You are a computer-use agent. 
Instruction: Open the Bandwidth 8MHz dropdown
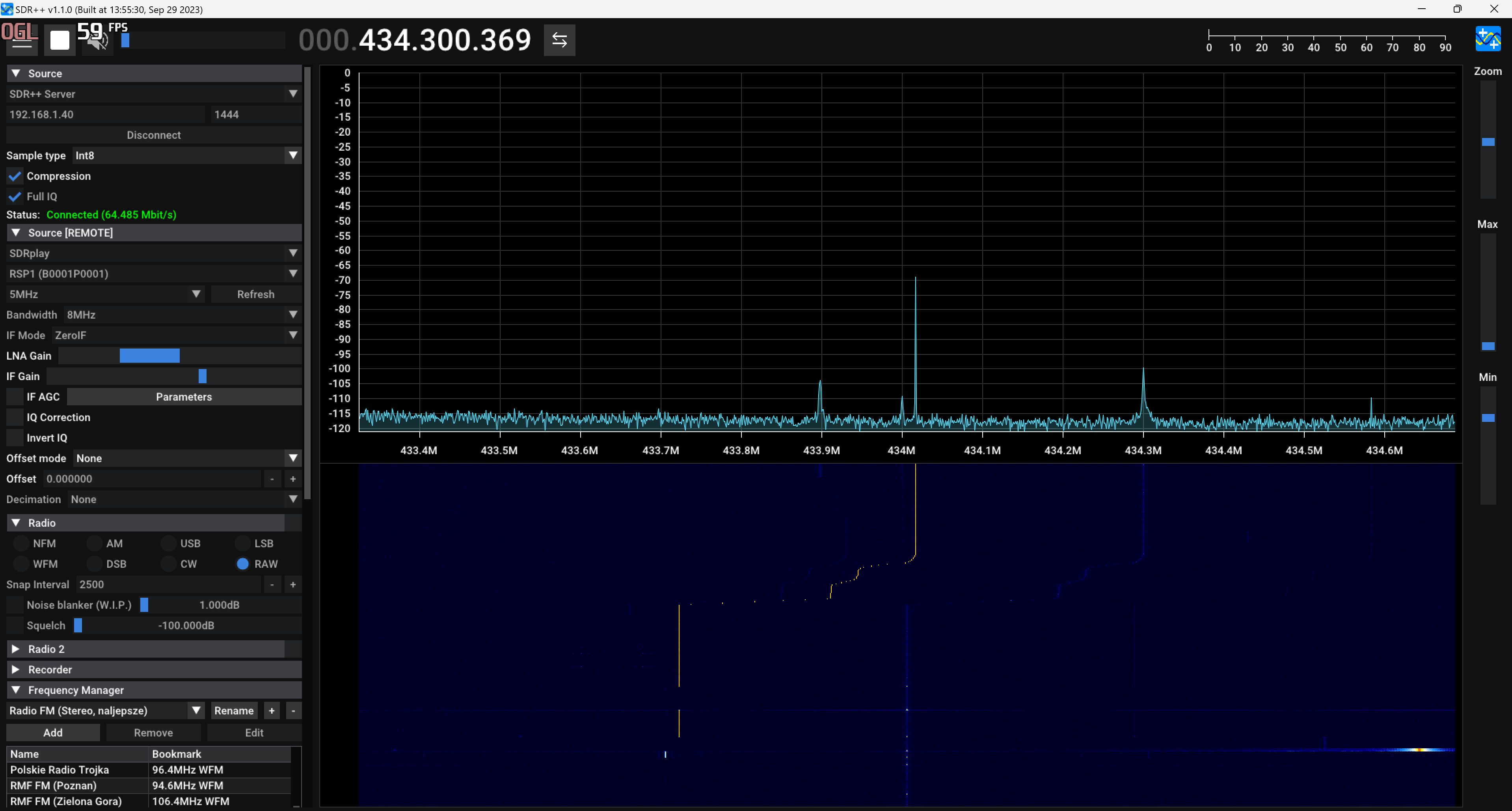coord(182,315)
